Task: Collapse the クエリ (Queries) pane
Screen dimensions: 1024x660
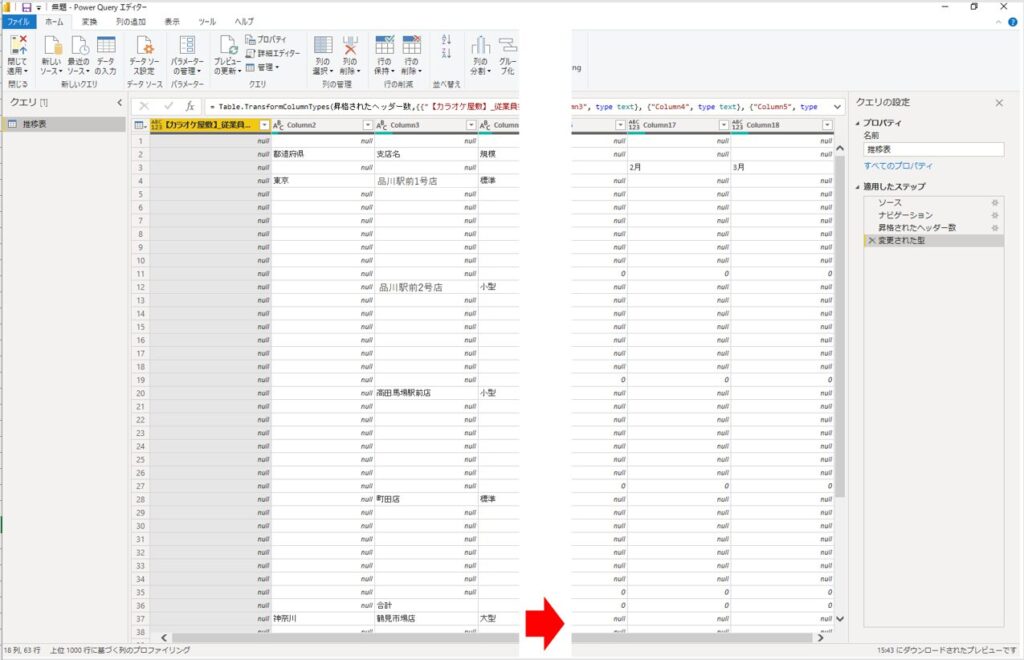Action: (119, 103)
